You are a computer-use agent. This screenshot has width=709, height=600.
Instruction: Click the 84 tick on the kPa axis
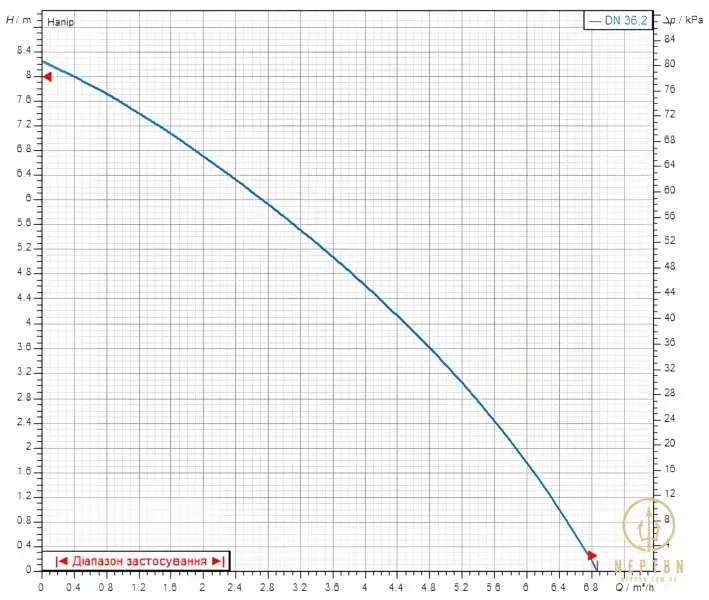[x=669, y=39]
